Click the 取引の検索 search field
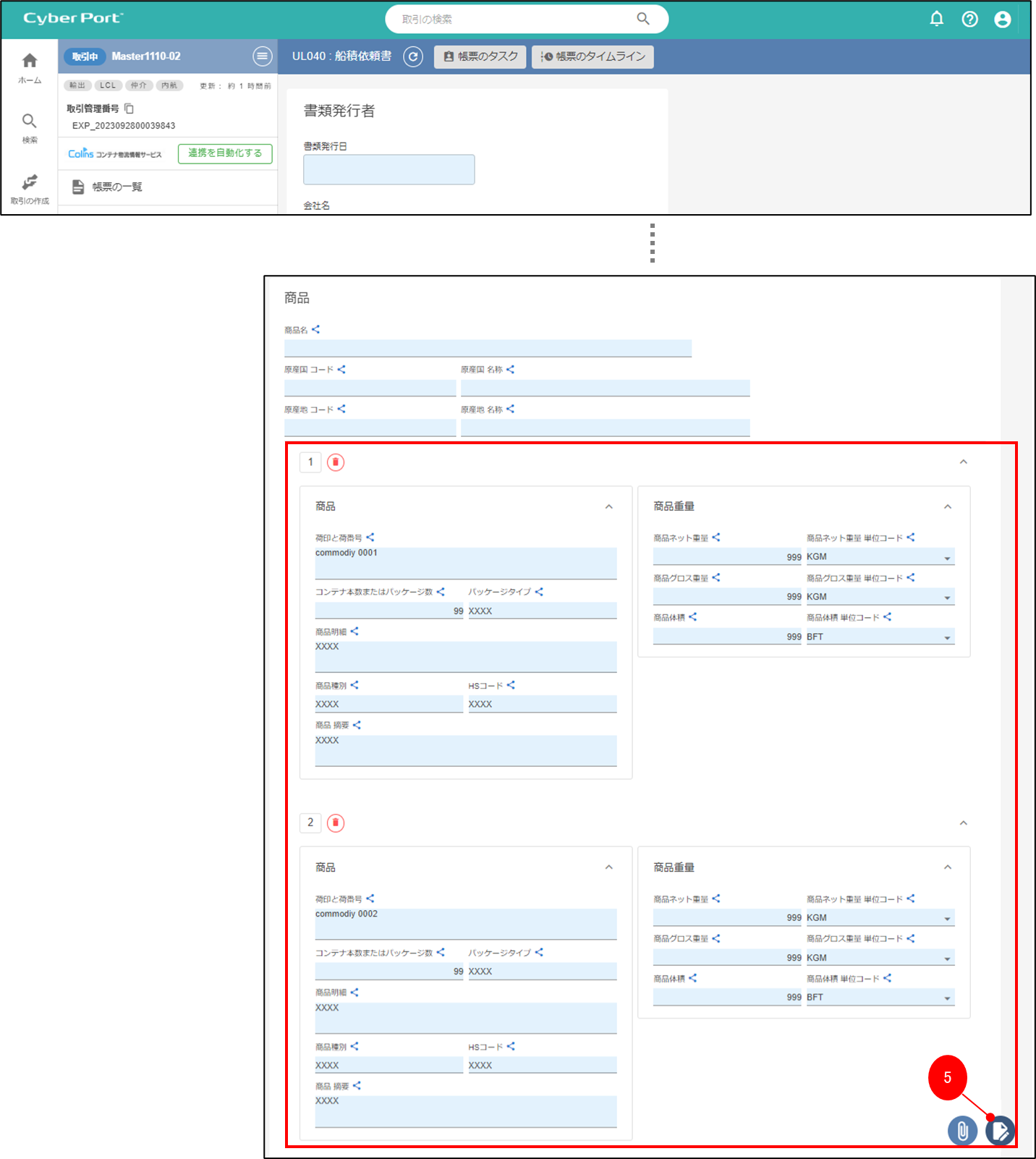Viewport: 1036px width, 1159px height. click(514, 20)
